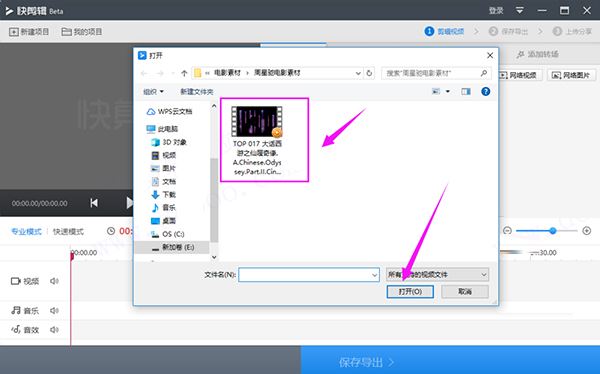Select WPS云文档 in navigation pane
600x374 pixels.
169,112
